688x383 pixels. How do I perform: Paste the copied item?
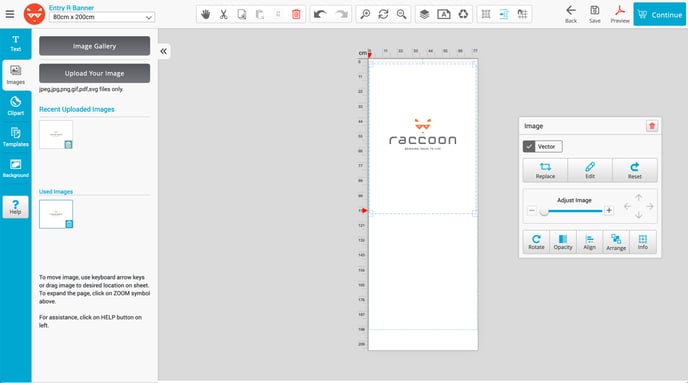click(x=260, y=14)
